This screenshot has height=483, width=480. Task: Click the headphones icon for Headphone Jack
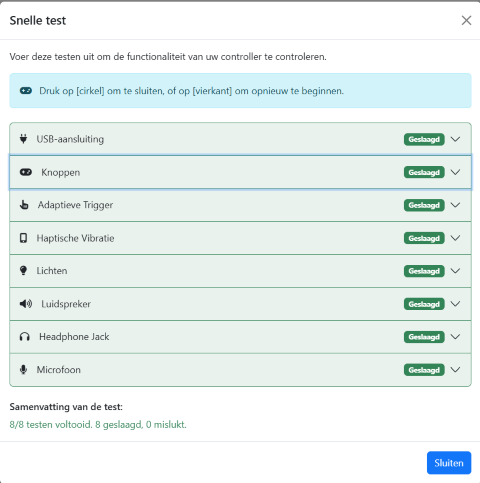pyautogui.click(x=25, y=337)
